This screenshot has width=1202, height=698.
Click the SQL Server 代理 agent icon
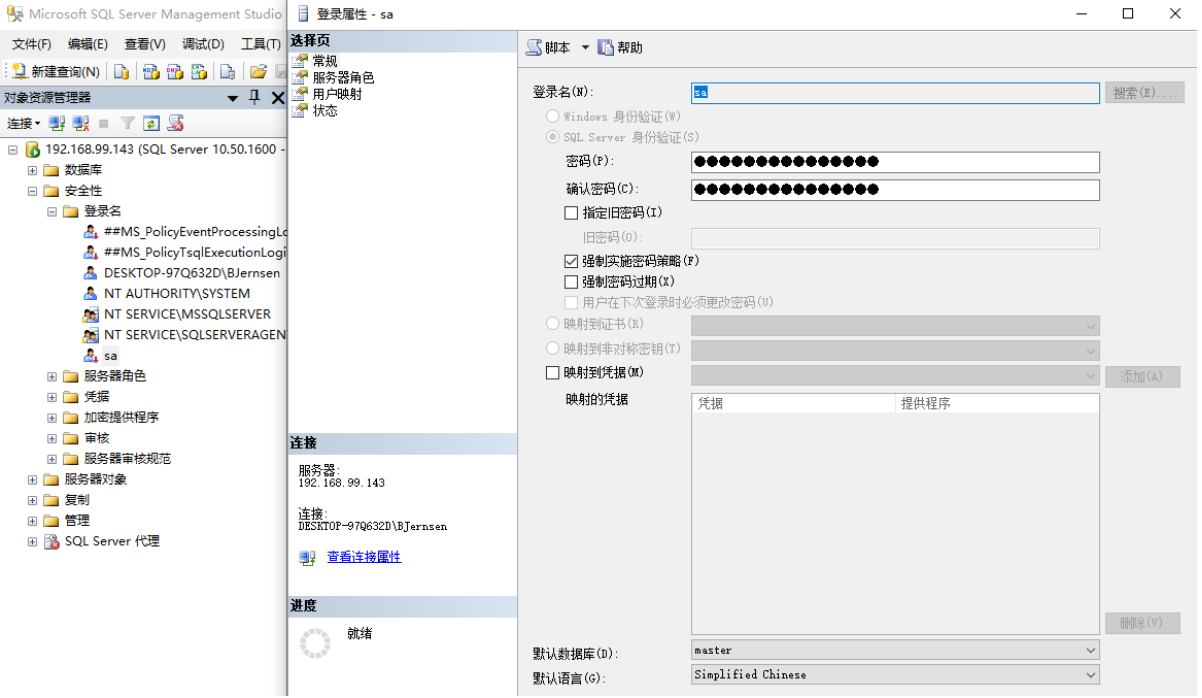click(x=52, y=541)
